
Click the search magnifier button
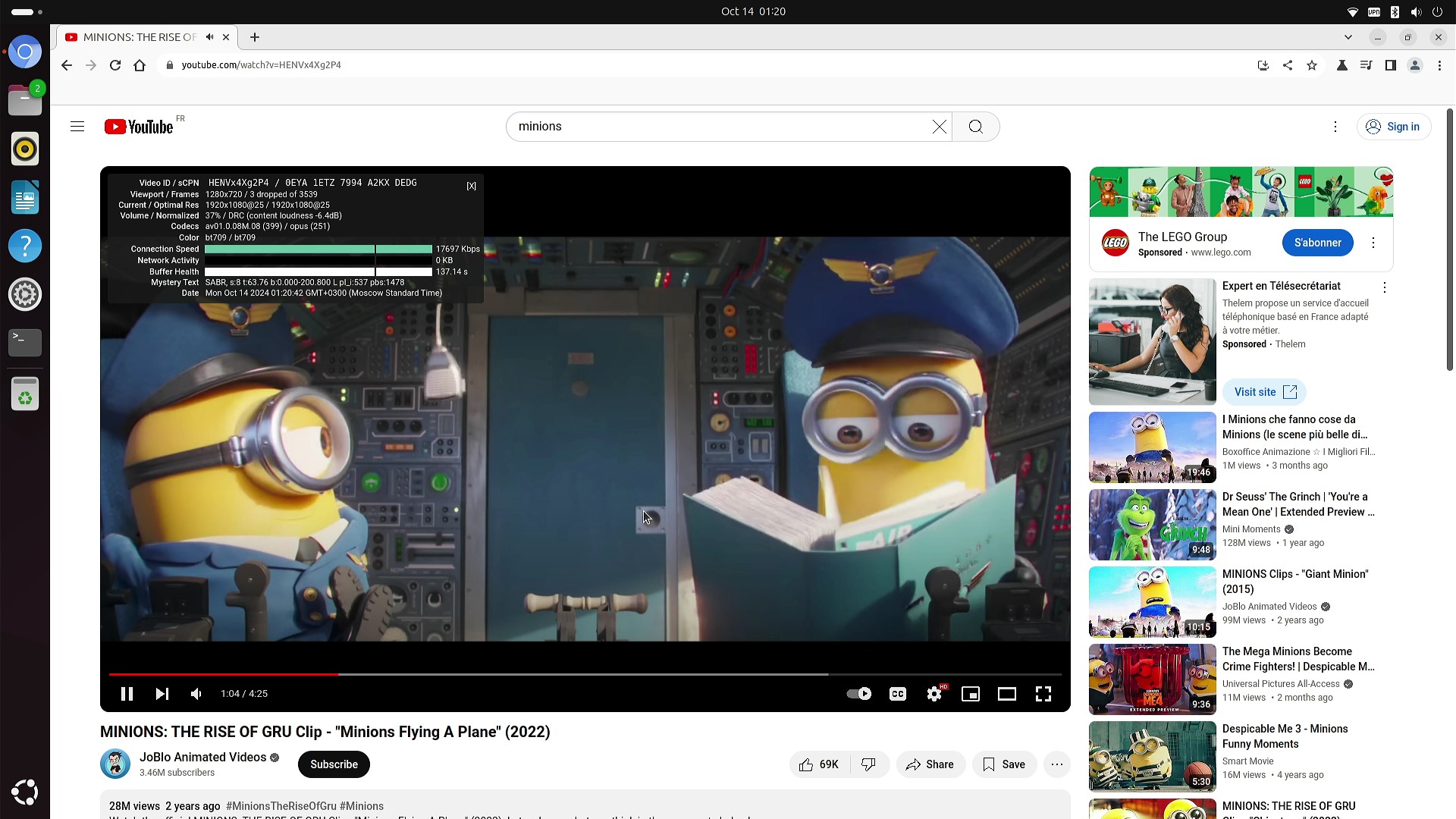coord(976,127)
